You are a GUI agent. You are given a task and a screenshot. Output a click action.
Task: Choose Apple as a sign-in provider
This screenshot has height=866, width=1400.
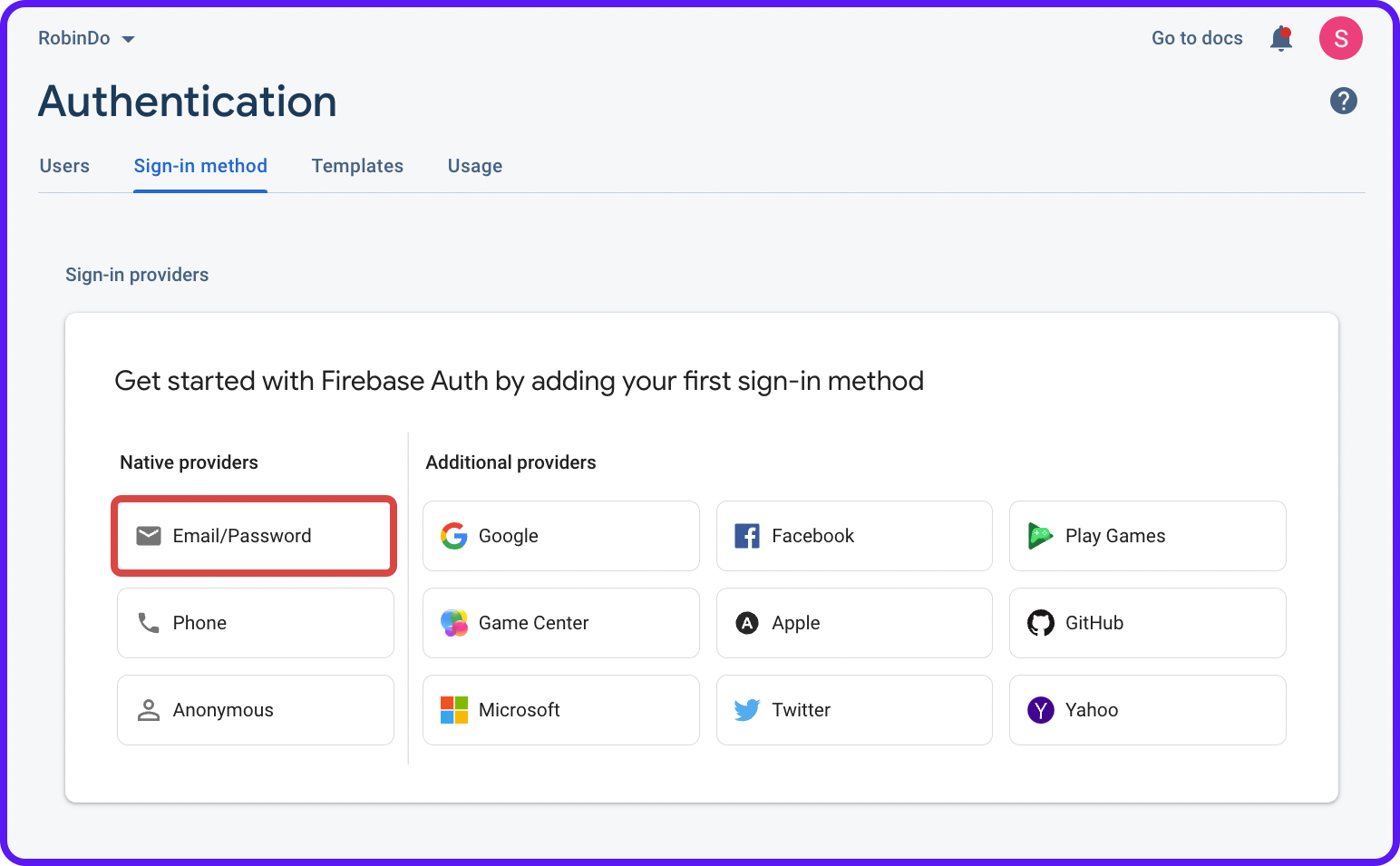point(853,623)
